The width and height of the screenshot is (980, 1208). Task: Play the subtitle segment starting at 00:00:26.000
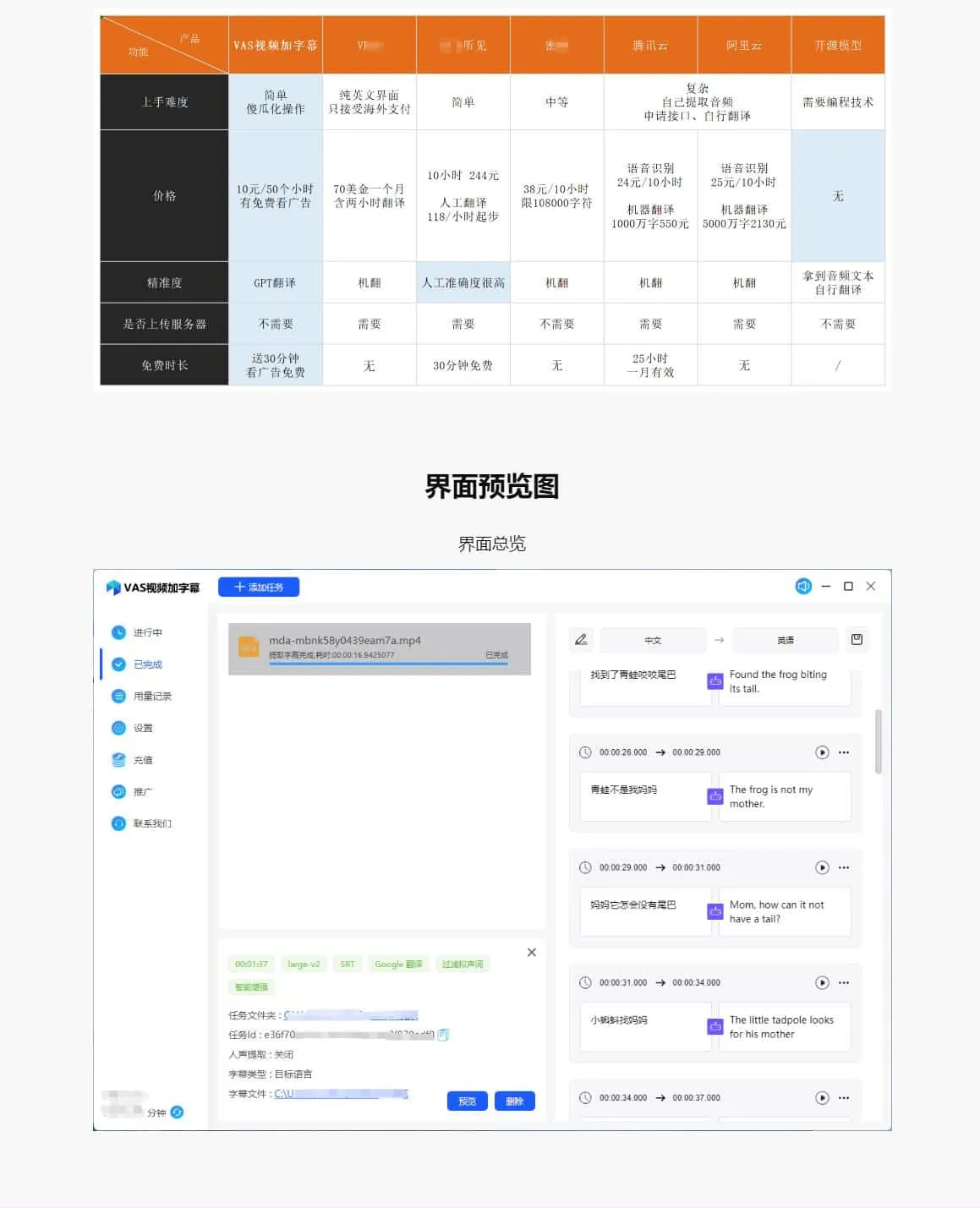pos(822,752)
